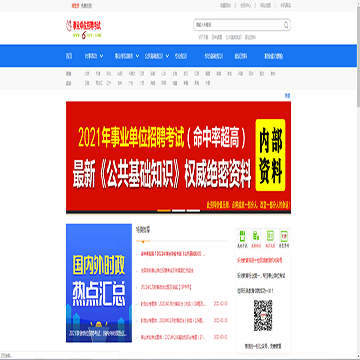This screenshot has width=360, height=360.
Task: Select the middle white carousel indicator under the banner
Action: [178, 211]
